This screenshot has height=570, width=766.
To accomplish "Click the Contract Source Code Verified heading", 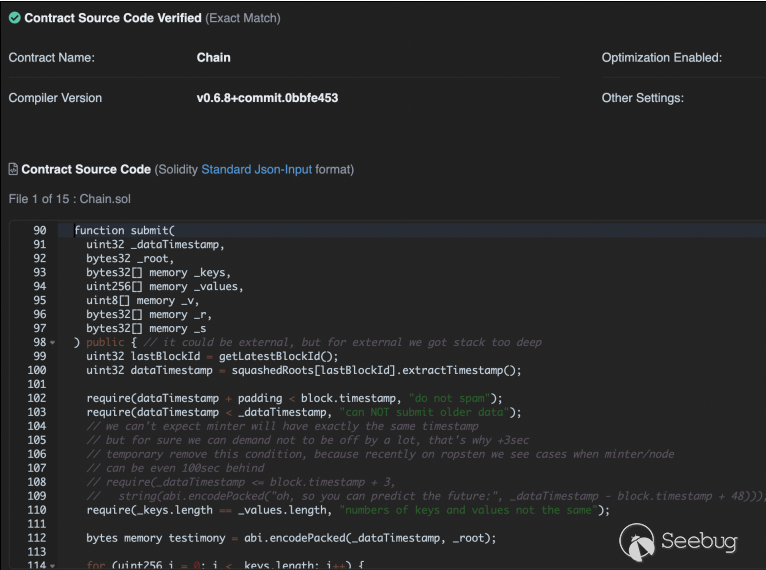I will coord(113,18).
